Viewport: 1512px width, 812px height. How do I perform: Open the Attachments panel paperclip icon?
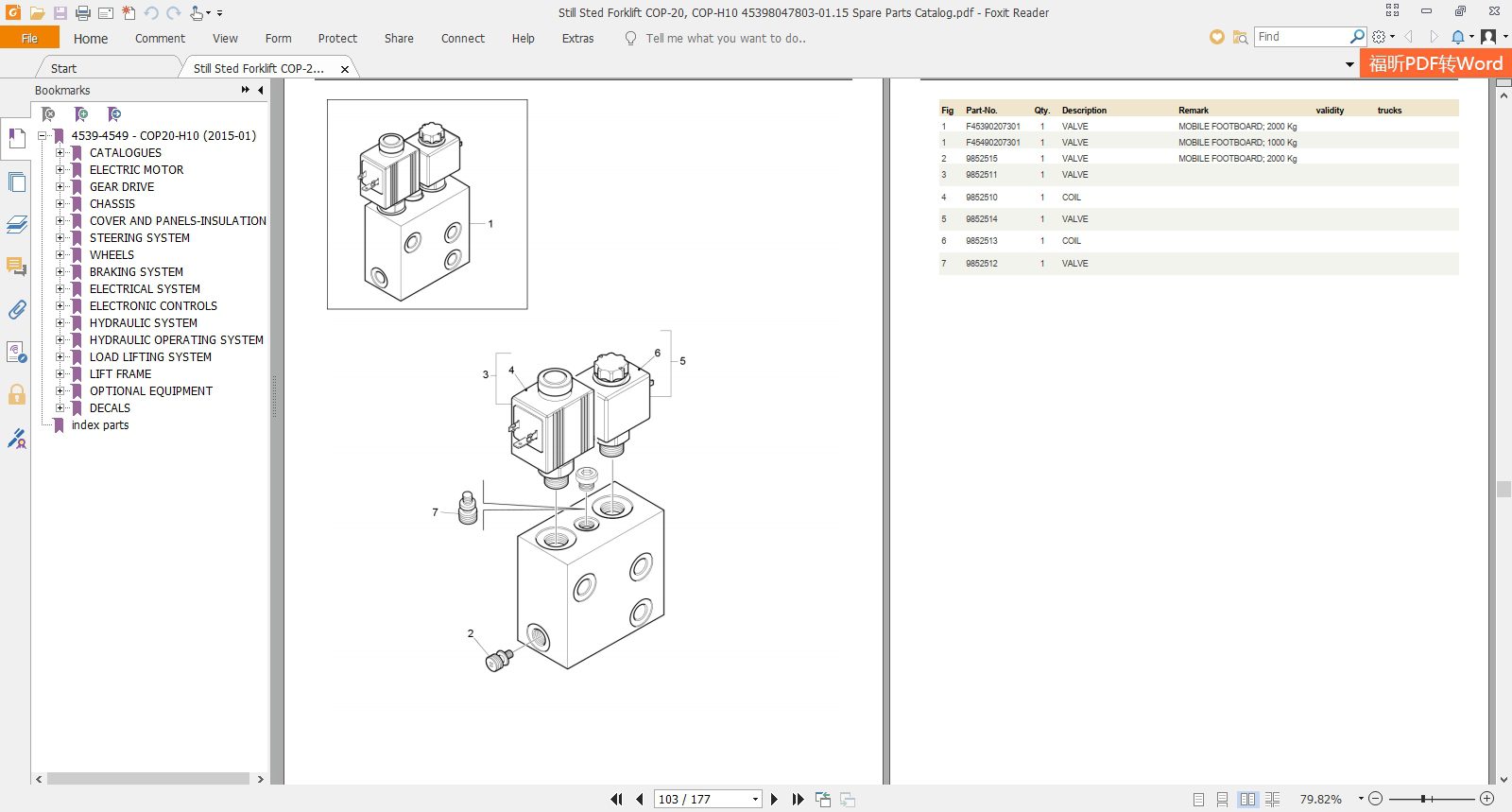pyautogui.click(x=16, y=310)
